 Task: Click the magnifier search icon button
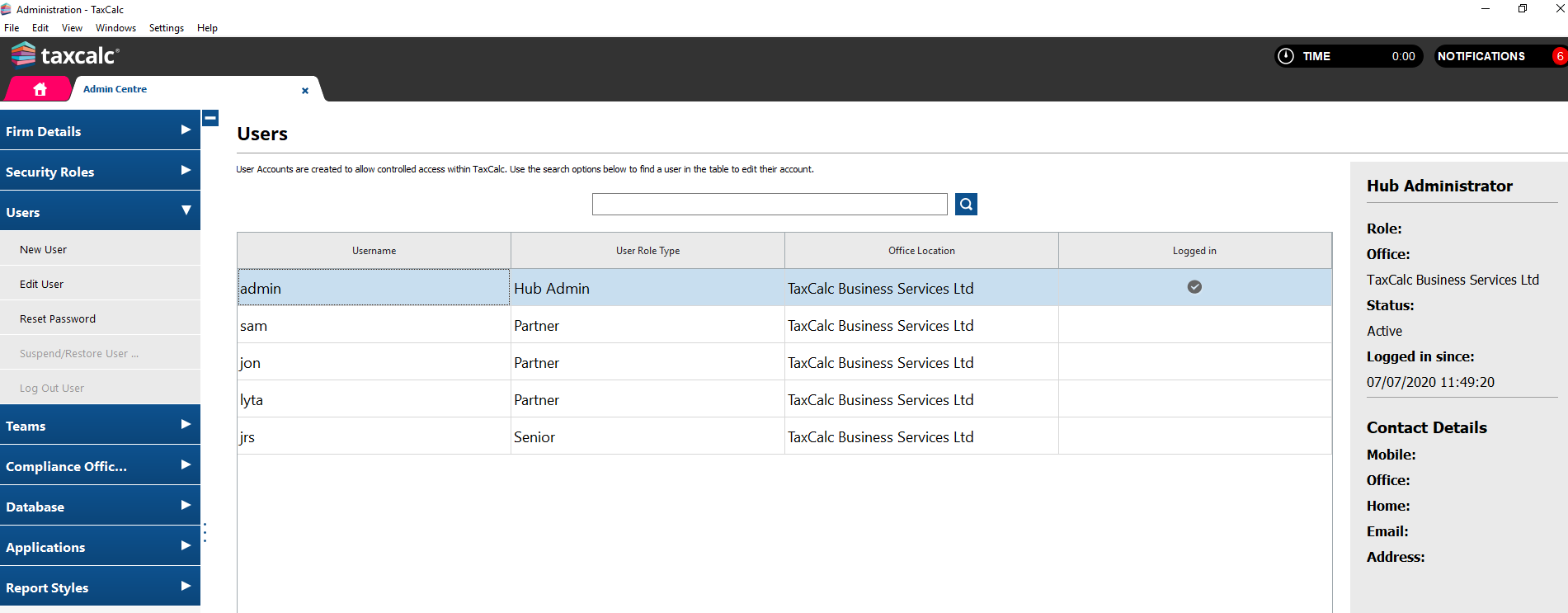pyautogui.click(x=966, y=204)
